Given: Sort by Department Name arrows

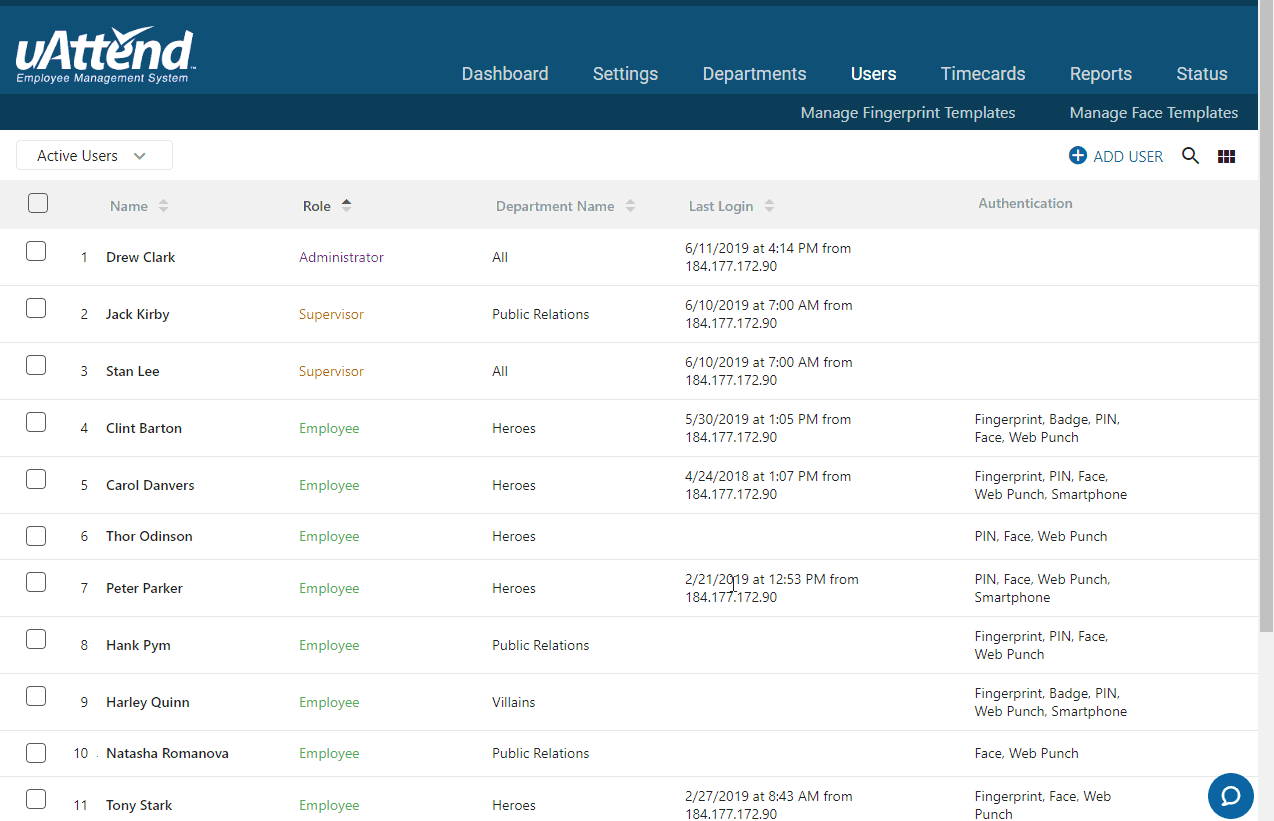Looking at the screenshot, I should (x=630, y=206).
